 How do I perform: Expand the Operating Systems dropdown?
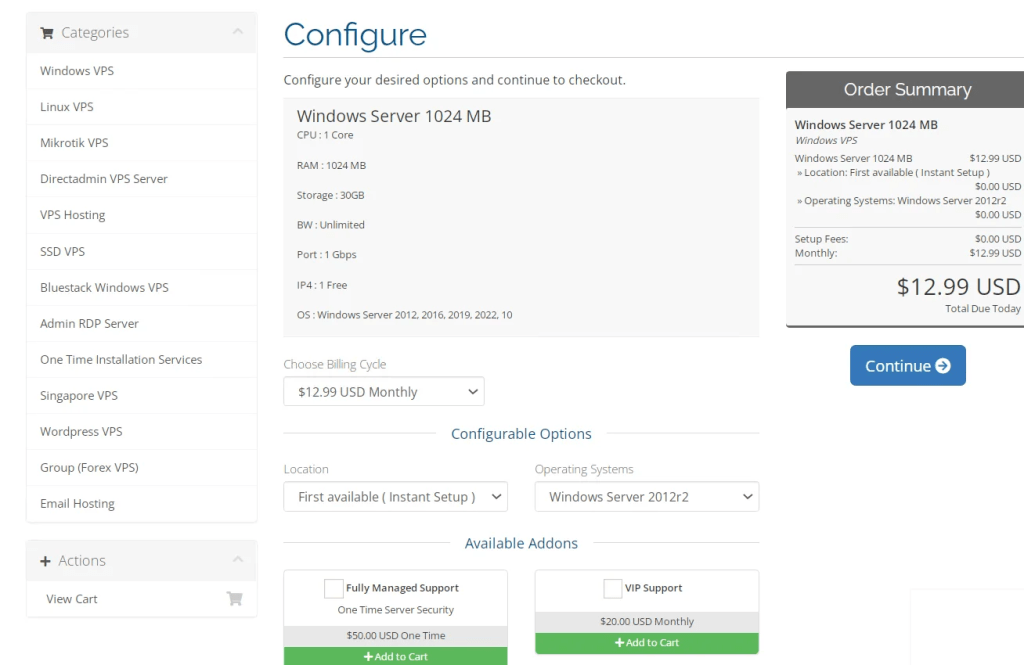coord(646,497)
